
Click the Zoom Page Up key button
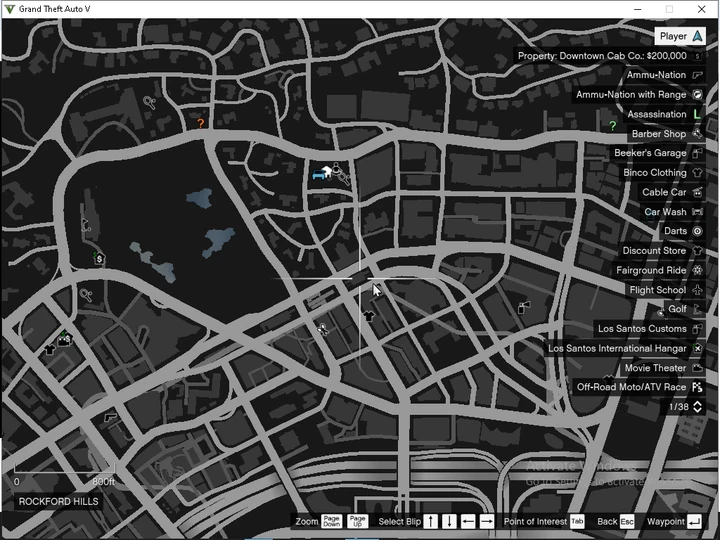tap(357, 521)
